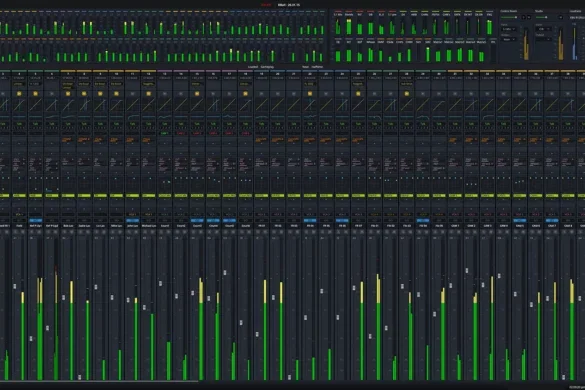585x390 pixels.
Task: Toggle the blue button on track 24
Action: 342,221
